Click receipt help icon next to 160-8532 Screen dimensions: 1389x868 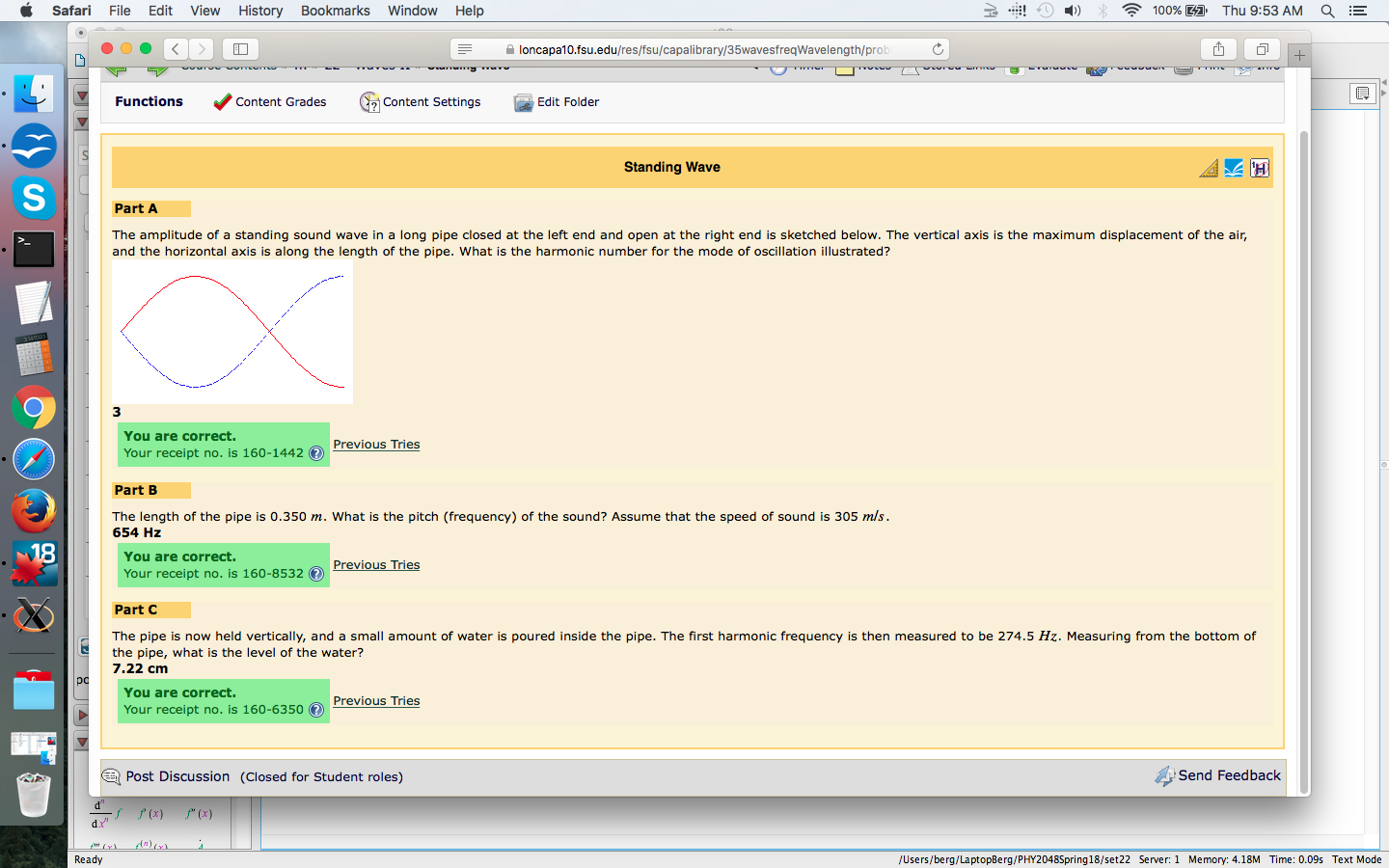click(x=315, y=574)
